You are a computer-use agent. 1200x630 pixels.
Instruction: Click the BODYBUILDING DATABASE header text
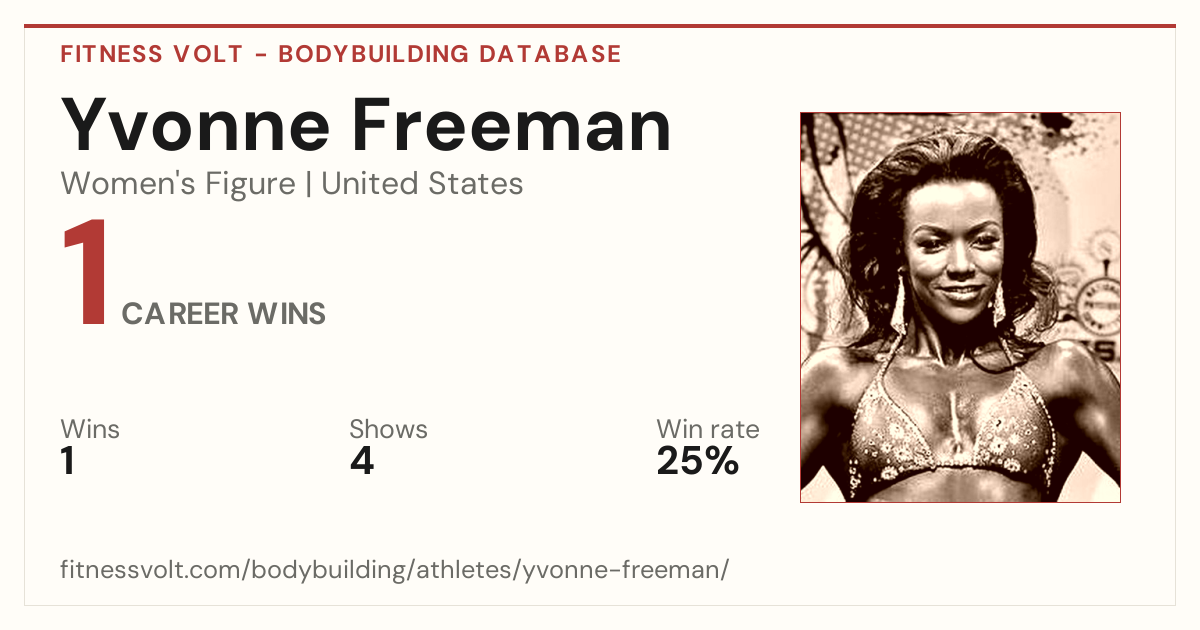[450, 54]
